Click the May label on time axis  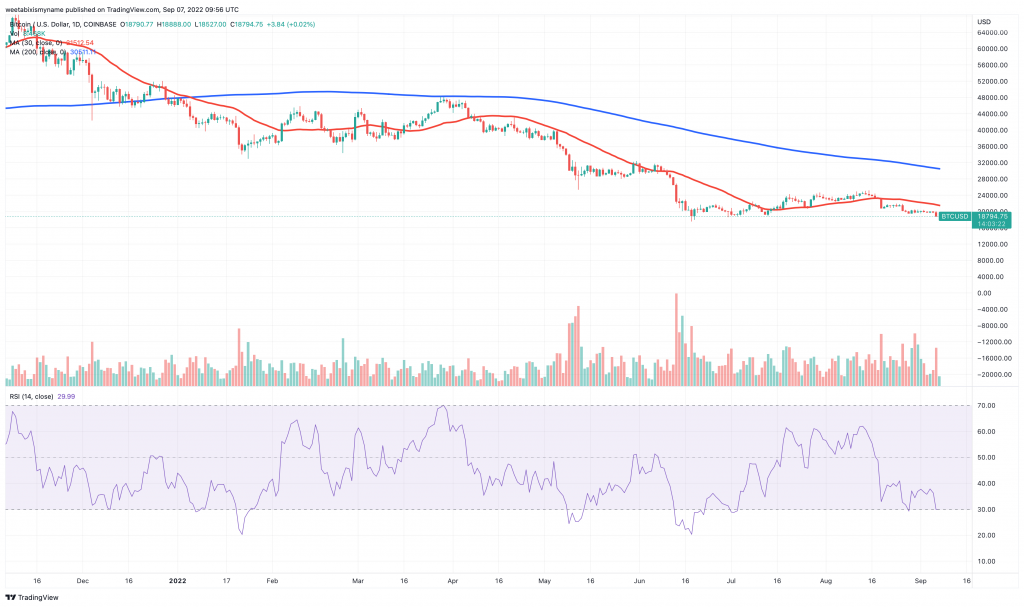pos(545,581)
